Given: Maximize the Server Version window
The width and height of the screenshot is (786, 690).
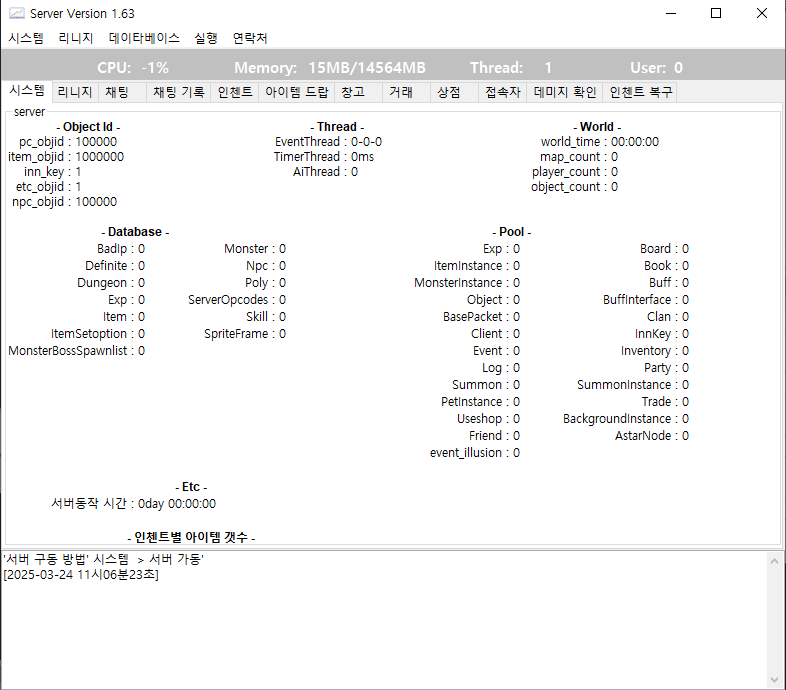Looking at the screenshot, I should coord(716,14).
